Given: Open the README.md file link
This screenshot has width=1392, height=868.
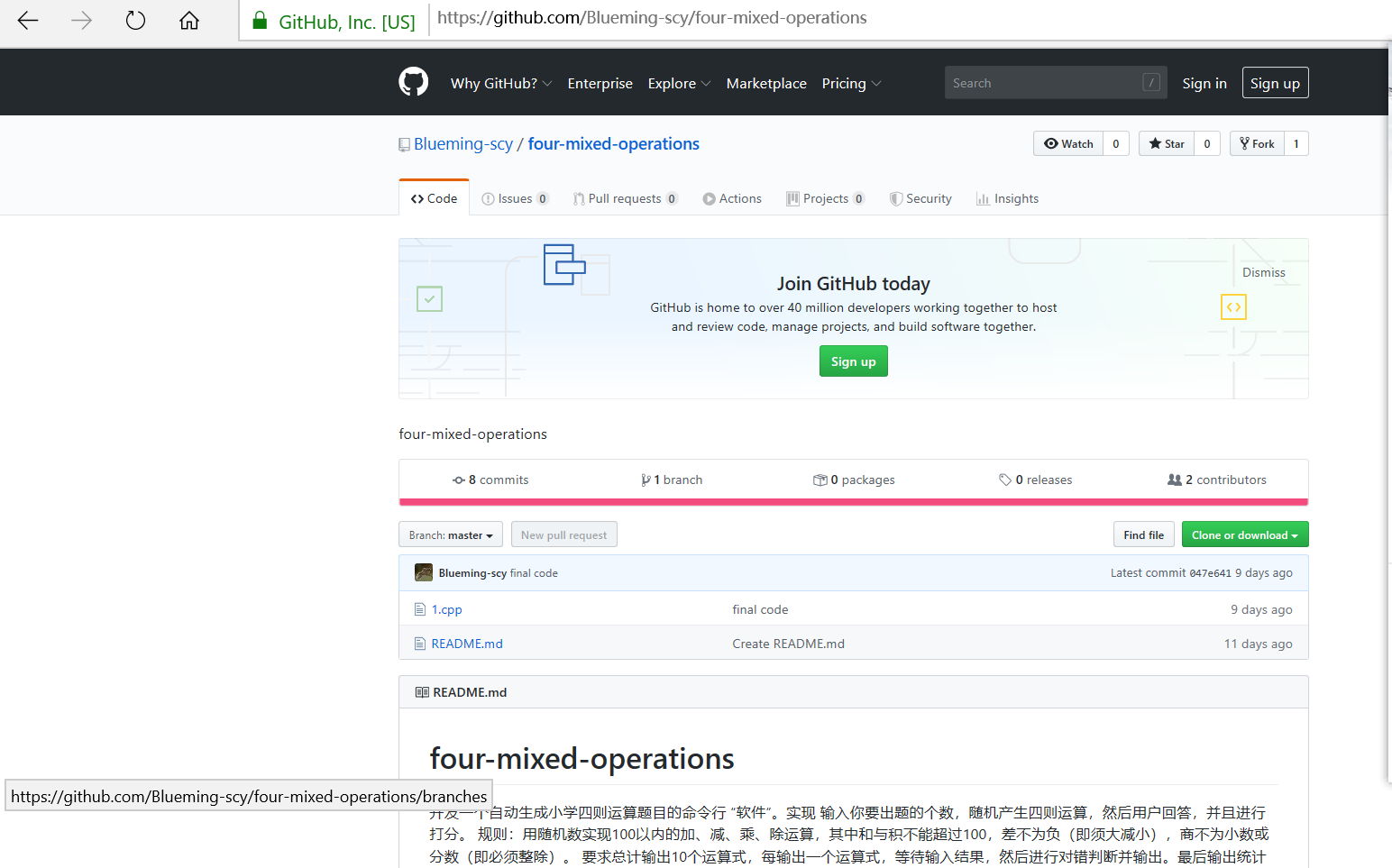Looking at the screenshot, I should point(467,644).
